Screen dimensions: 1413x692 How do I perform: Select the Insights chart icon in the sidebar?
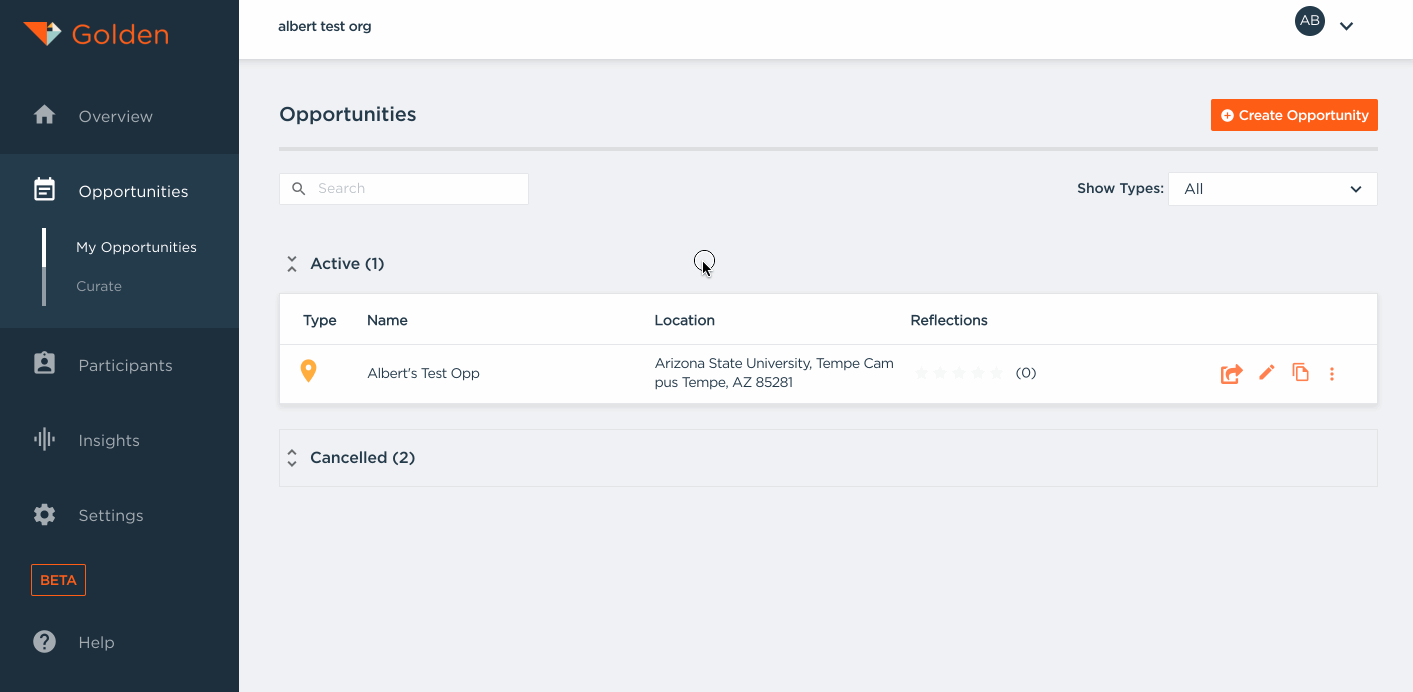(44, 439)
